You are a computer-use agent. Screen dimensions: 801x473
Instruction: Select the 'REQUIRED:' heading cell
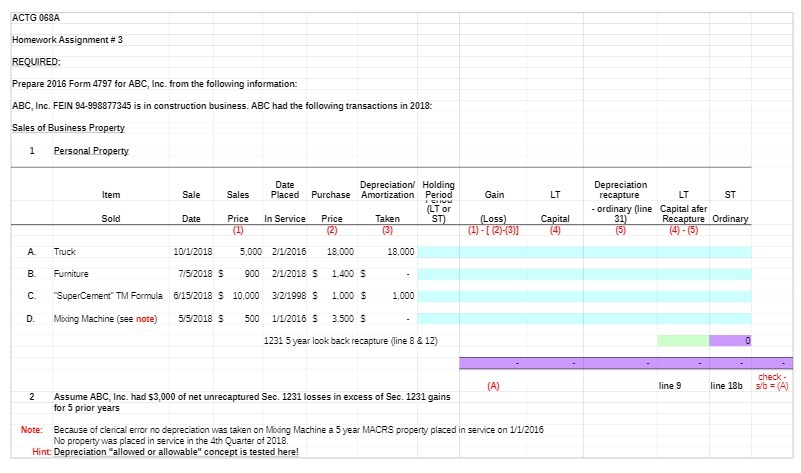(36, 62)
